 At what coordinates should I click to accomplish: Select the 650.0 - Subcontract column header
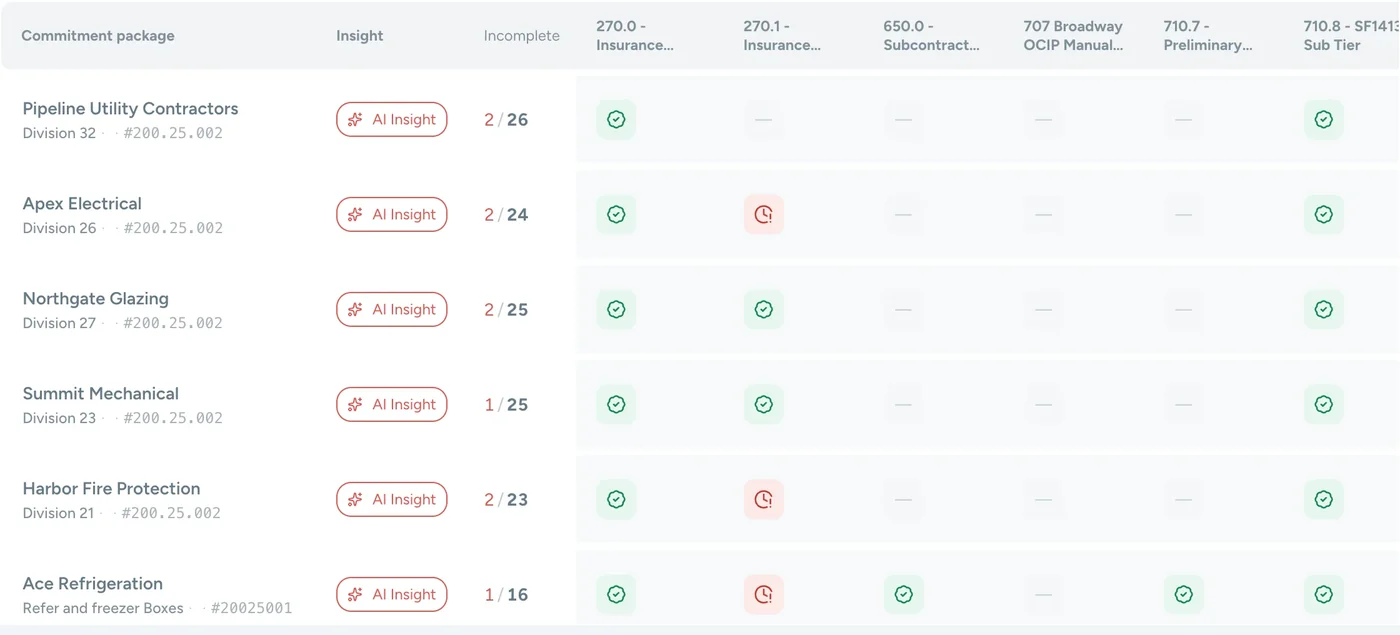[x=932, y=36]
